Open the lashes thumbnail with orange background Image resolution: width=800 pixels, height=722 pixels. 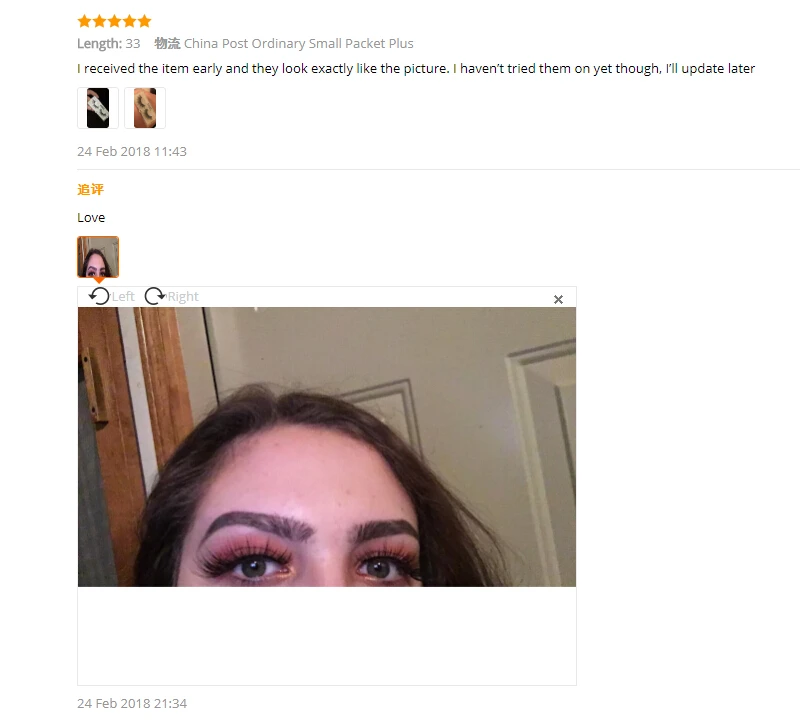click(x=145, y=108)
